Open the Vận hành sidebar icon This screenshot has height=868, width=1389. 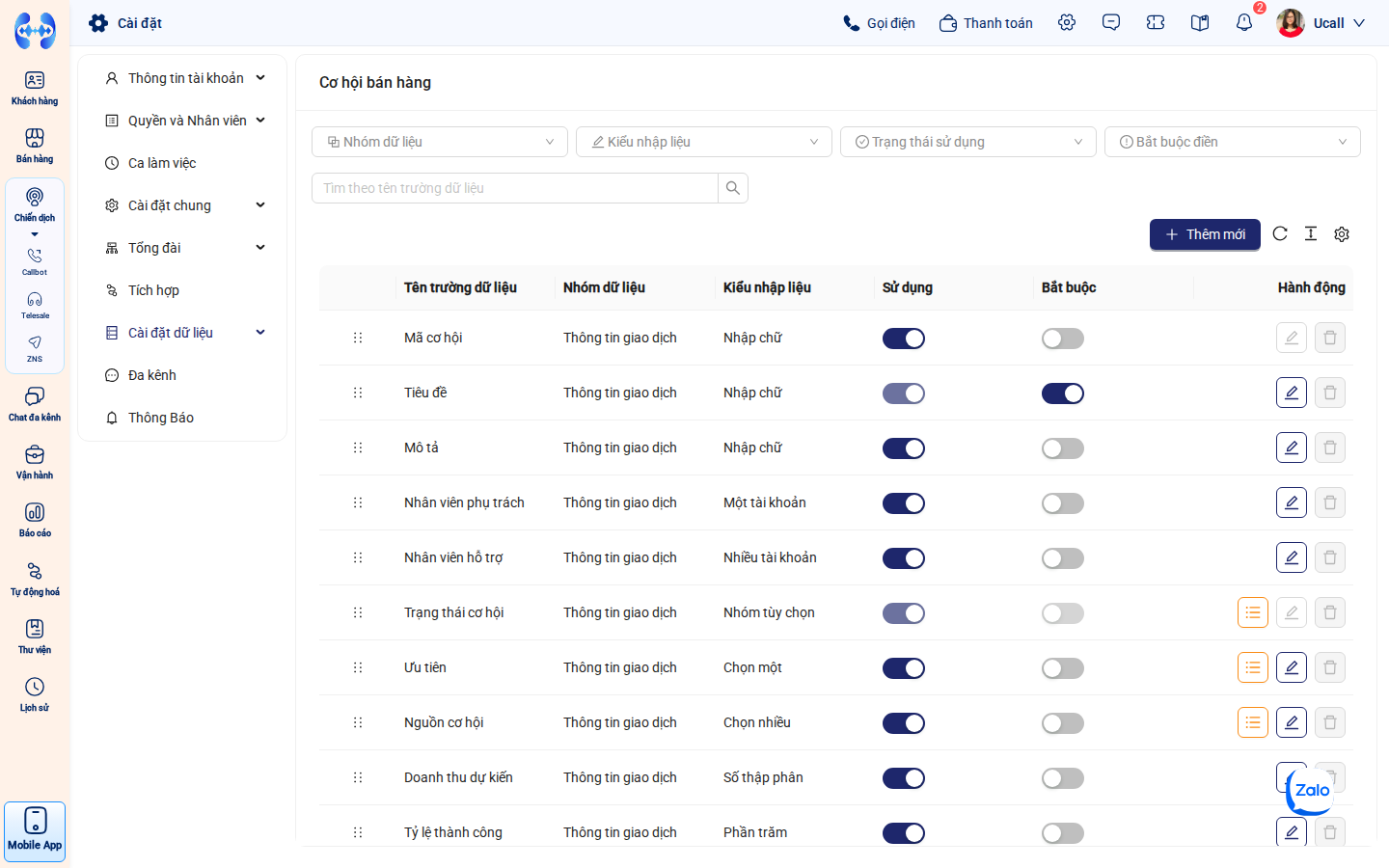pos(35,462)
